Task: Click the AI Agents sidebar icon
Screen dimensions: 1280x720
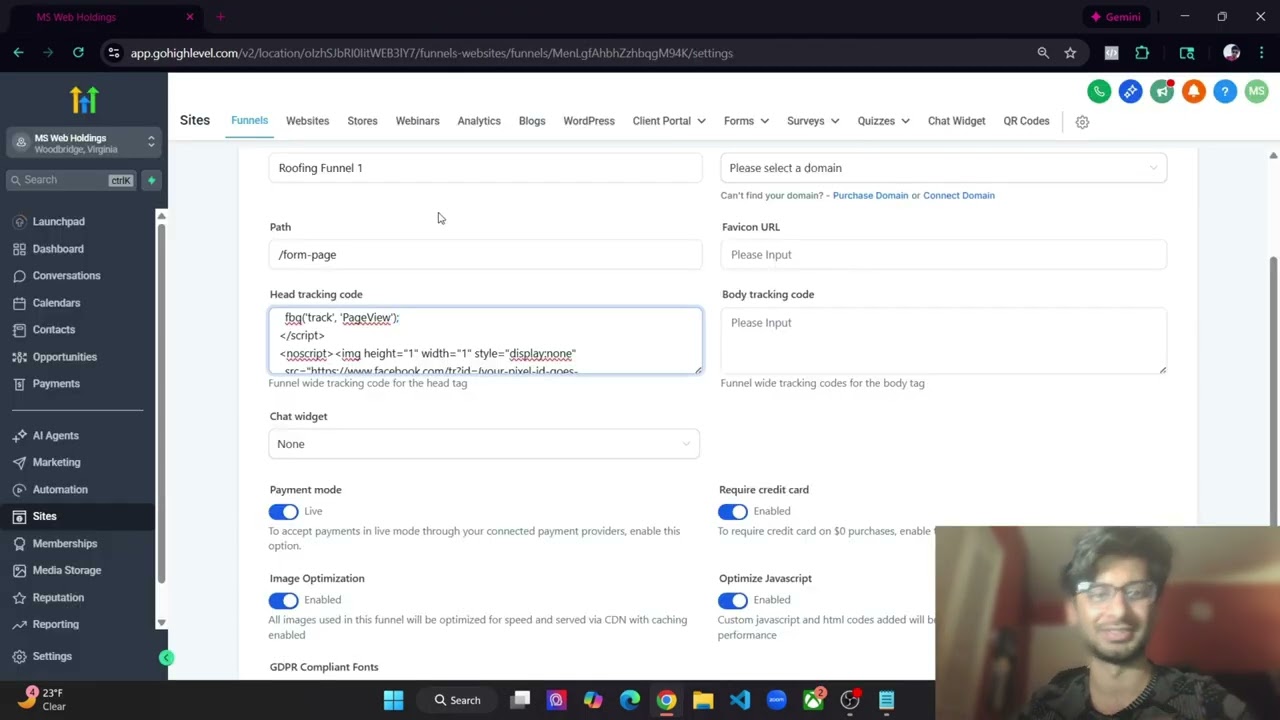Action: coord(20,436)
